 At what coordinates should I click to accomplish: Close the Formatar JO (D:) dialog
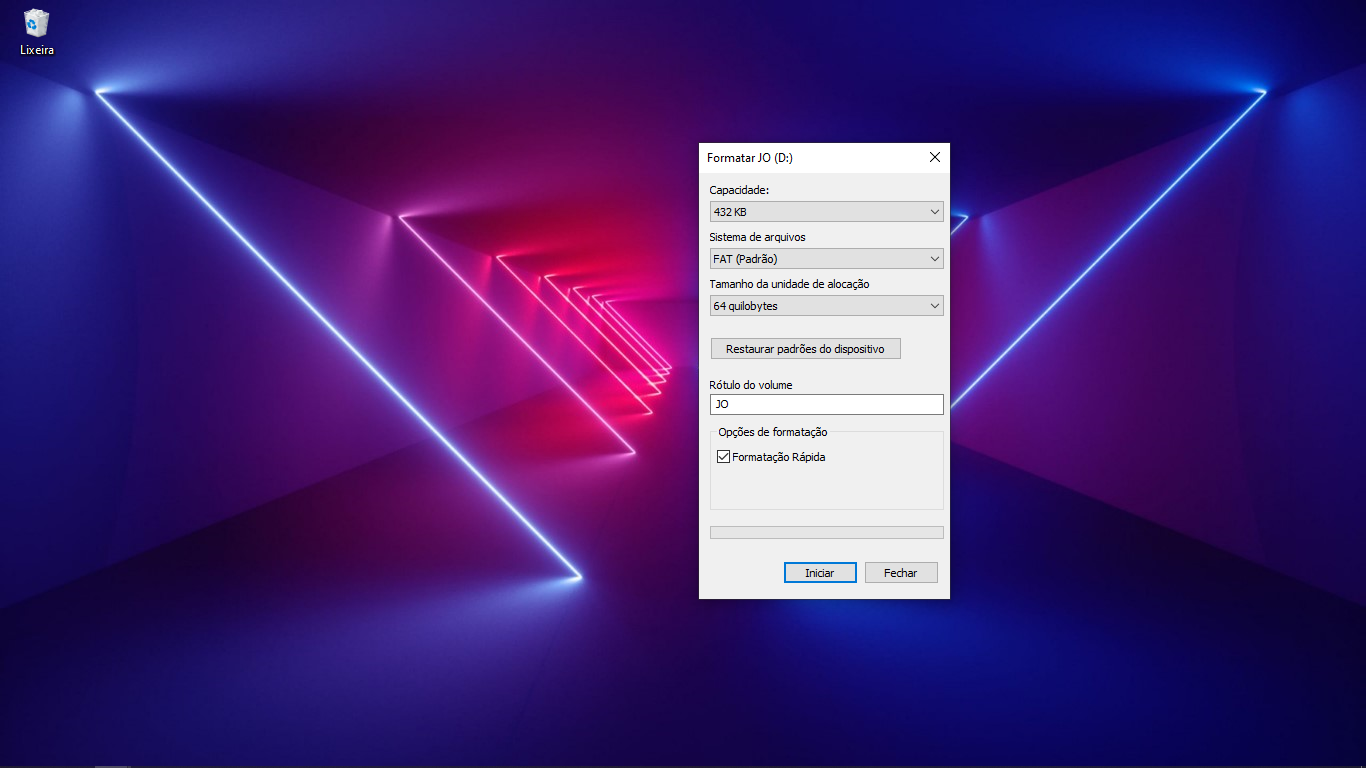coord(935,157)
